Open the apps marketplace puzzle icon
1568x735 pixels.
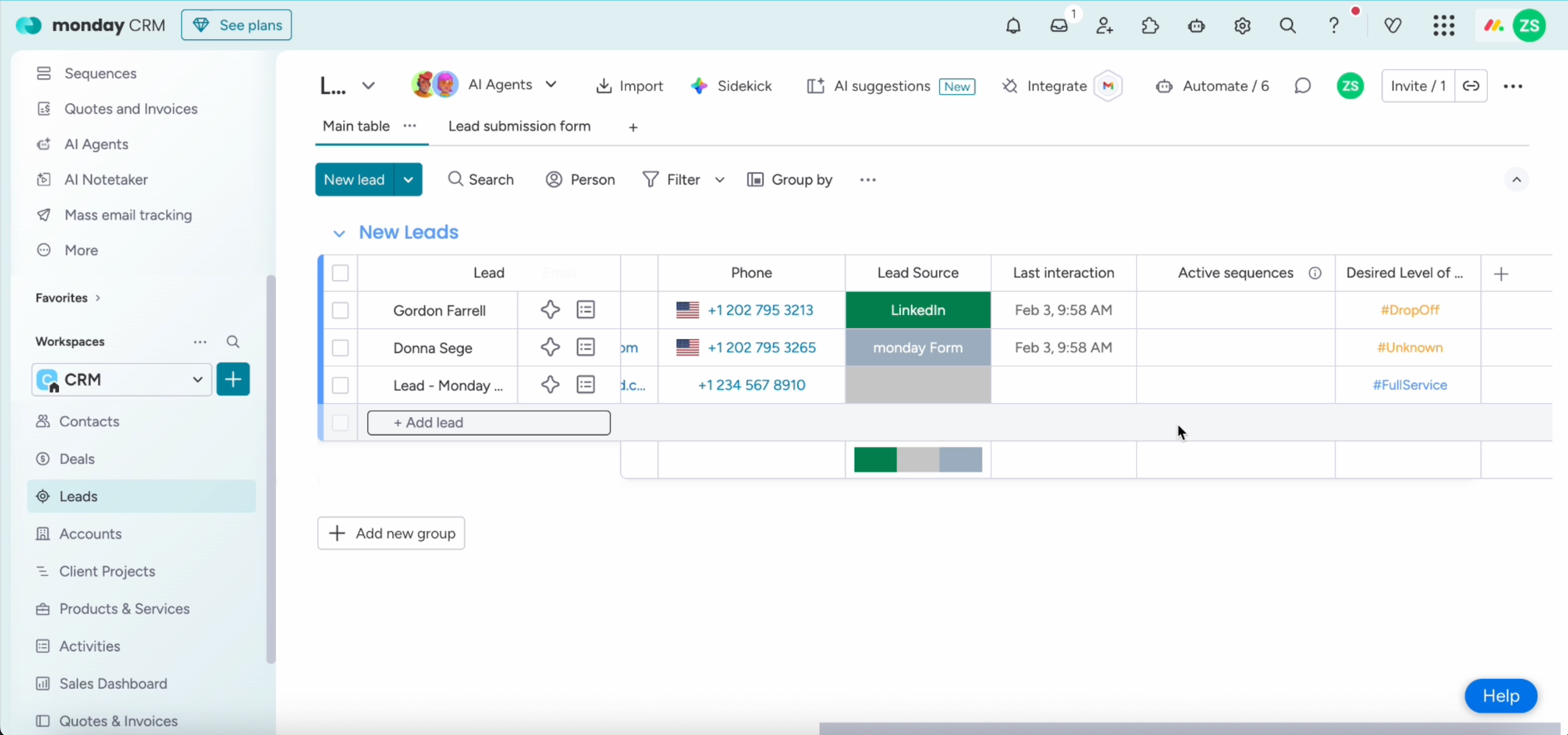click(1150, 25)
